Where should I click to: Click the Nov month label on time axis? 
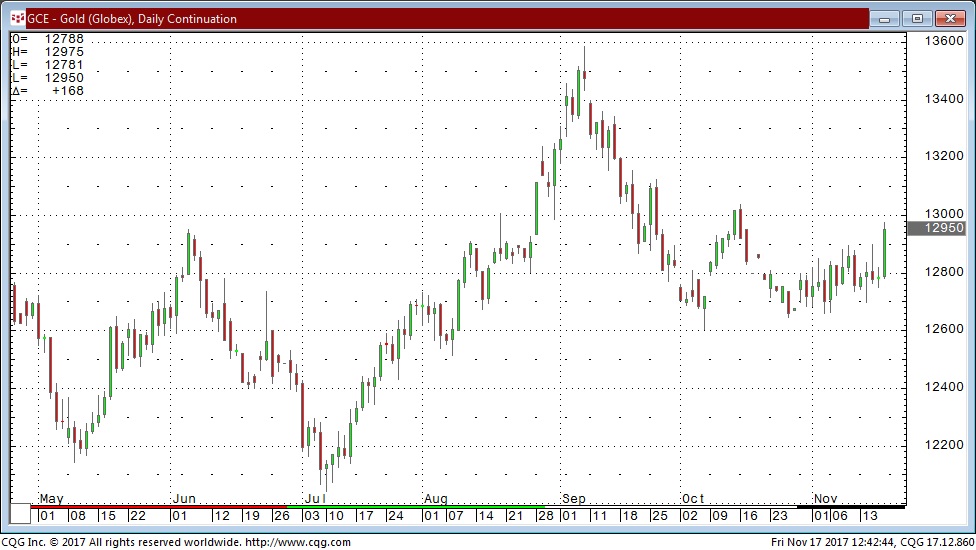click(x=825, y=498)
